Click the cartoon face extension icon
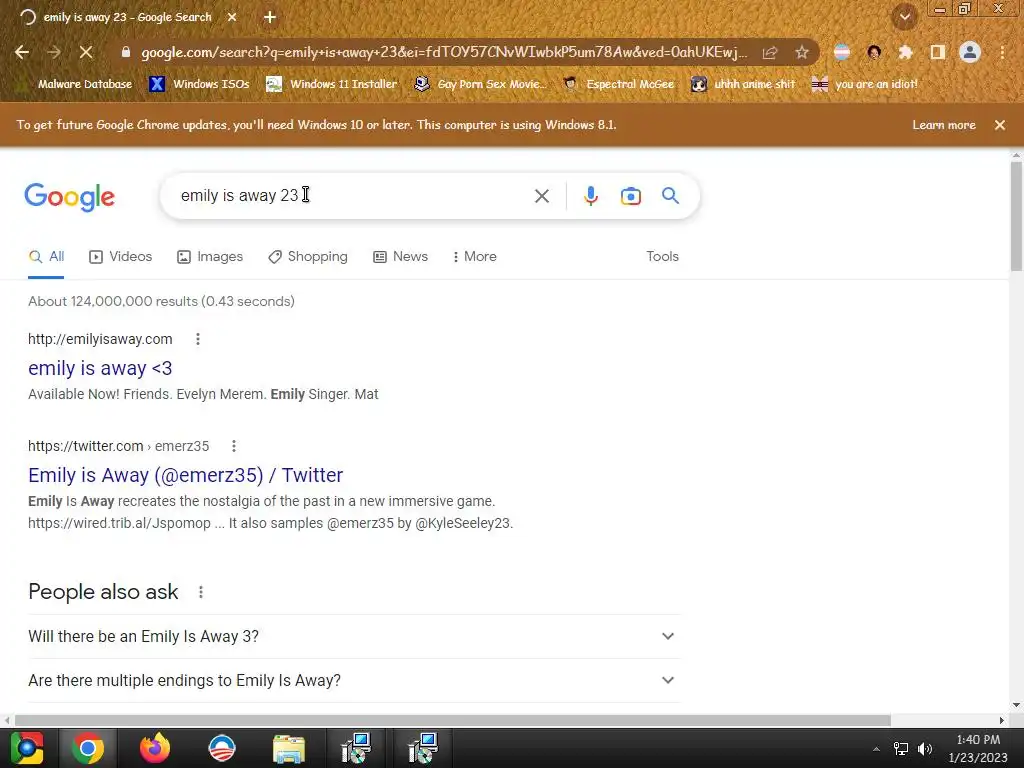 click(874, 52)
